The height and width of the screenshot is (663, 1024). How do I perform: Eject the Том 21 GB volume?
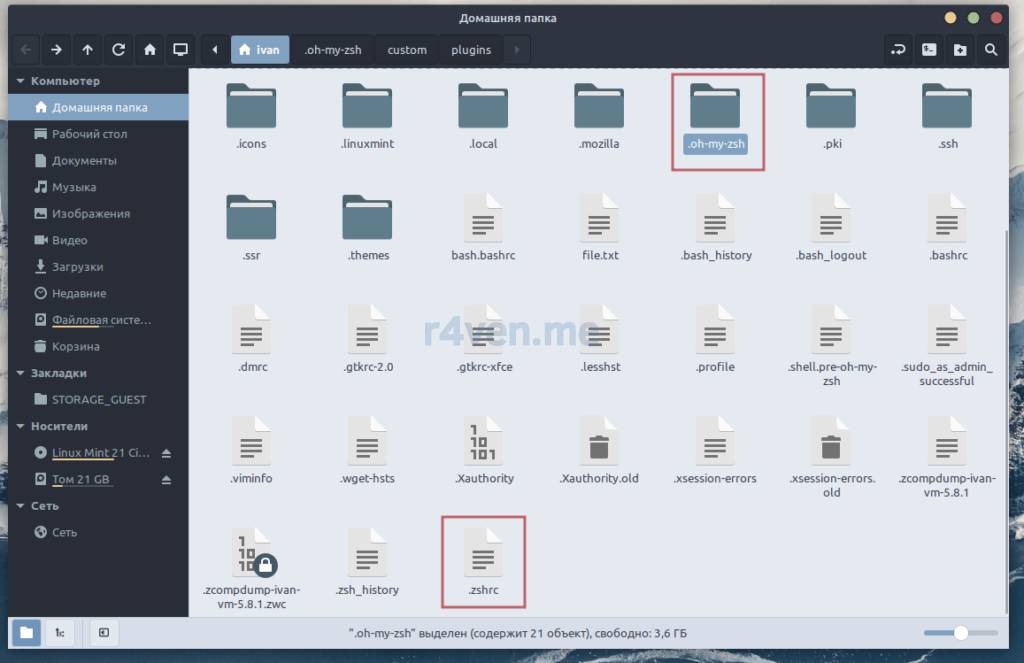[x=167, y=480]
